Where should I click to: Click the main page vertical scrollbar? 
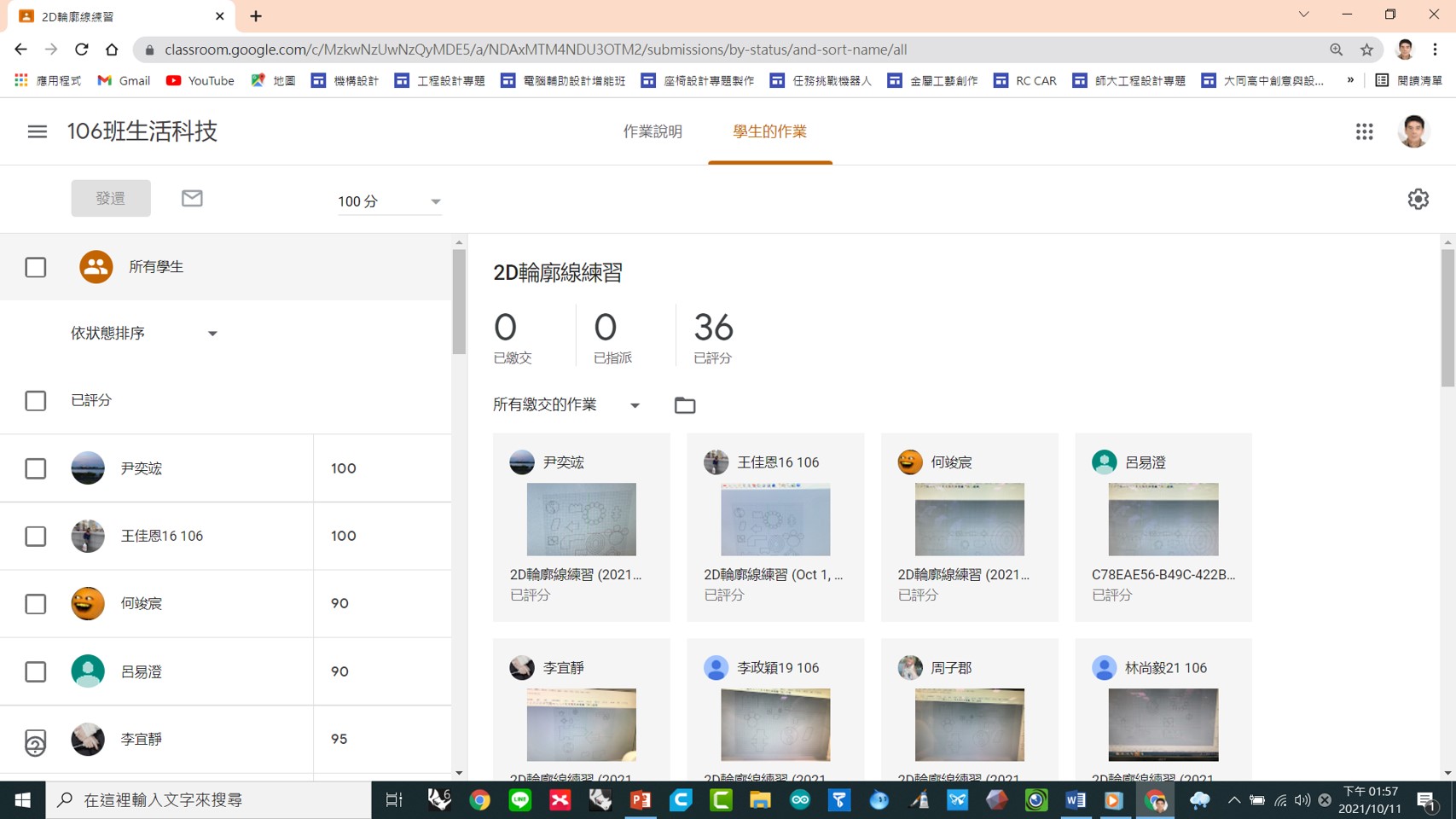pyautogui.click(x=1447, y=318)
